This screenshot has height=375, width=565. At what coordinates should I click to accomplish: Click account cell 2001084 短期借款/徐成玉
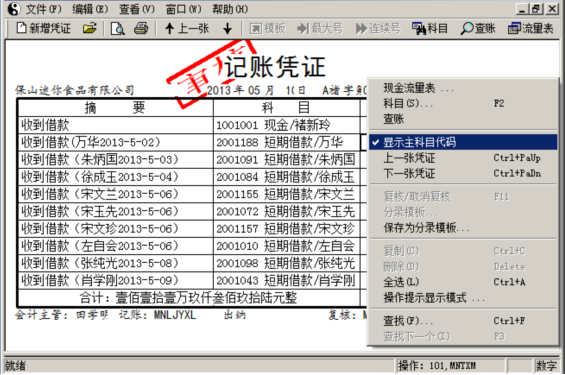pyautogui.click(x=287, y=177)
